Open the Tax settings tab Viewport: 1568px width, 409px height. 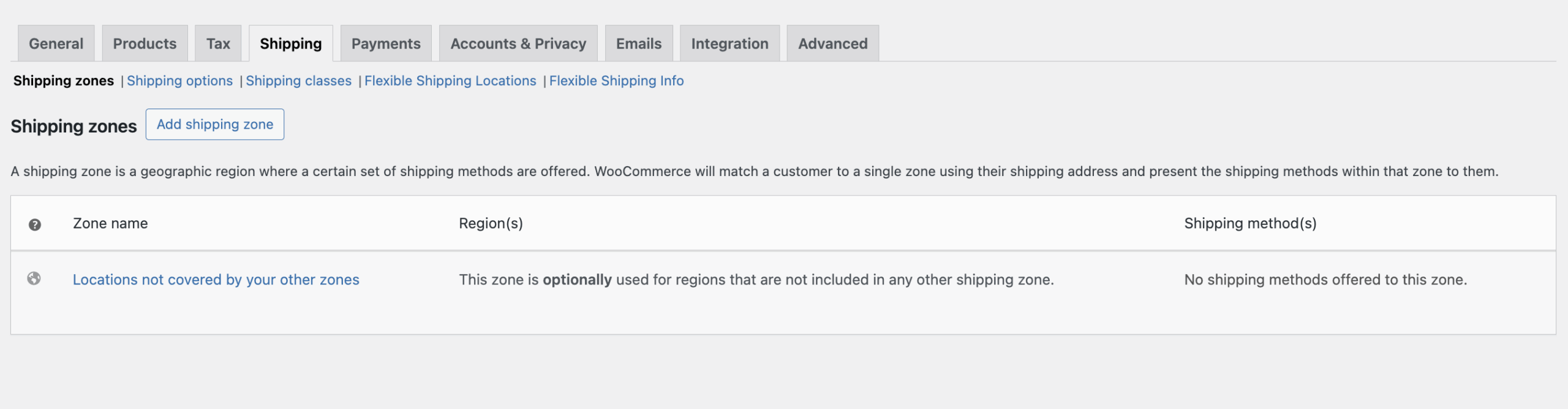pos(218,43)
